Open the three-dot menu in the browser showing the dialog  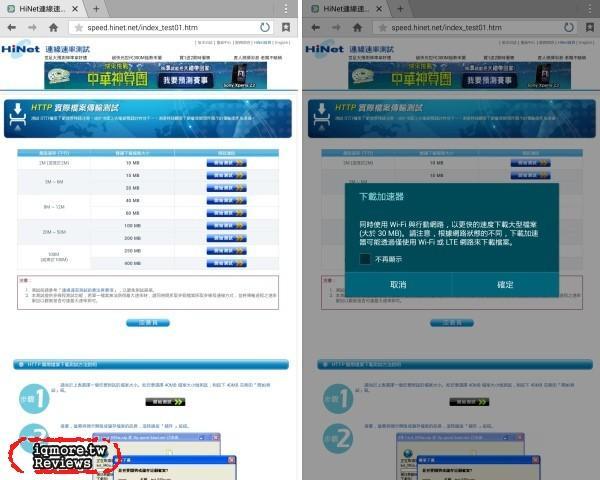tap(590, 9)
